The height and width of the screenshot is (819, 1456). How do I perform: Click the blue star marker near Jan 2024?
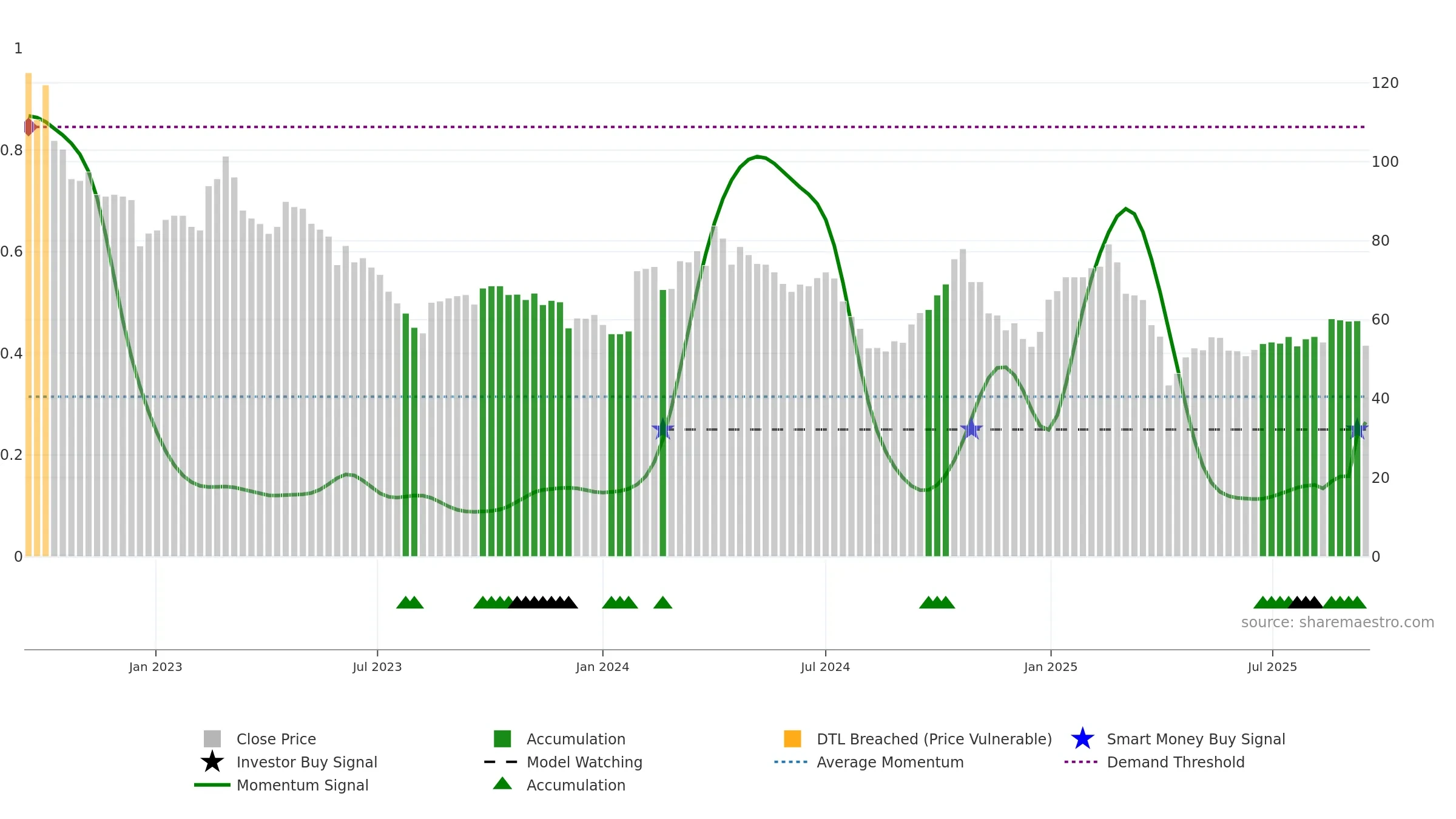pyautogui.click(x=662, y=429)
